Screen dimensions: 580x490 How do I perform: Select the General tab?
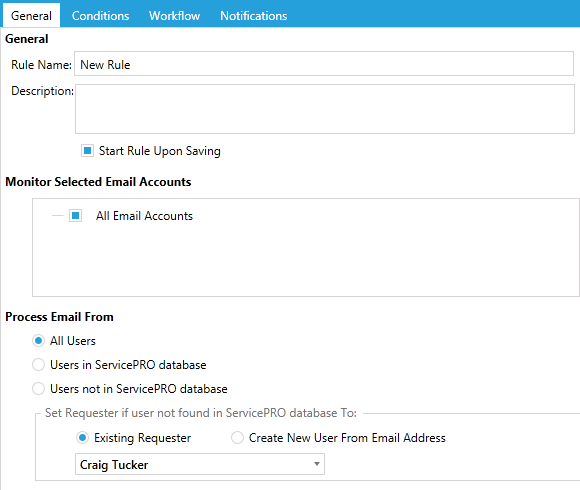point(31,16)
